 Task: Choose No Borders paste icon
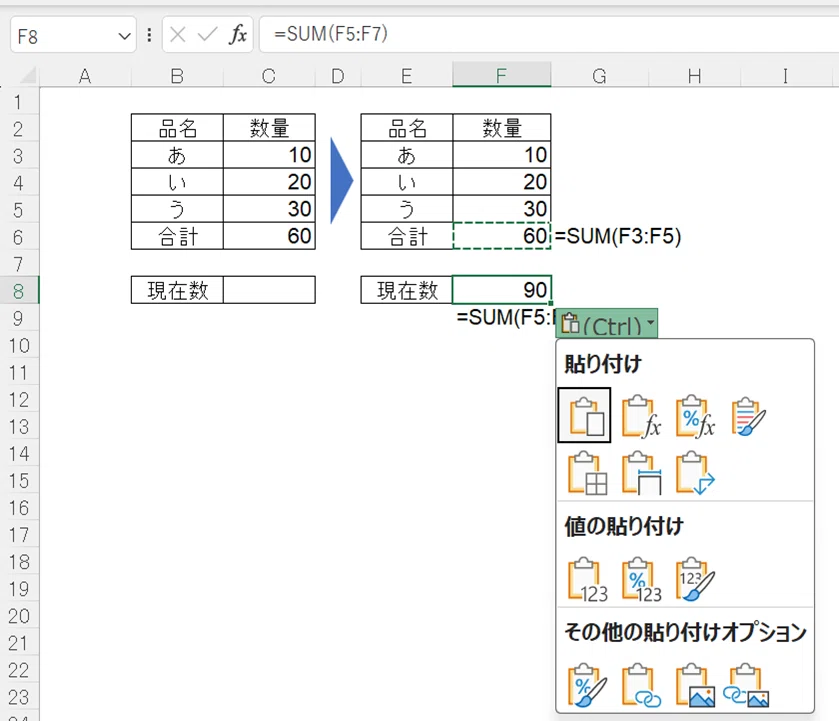point(587,473)
